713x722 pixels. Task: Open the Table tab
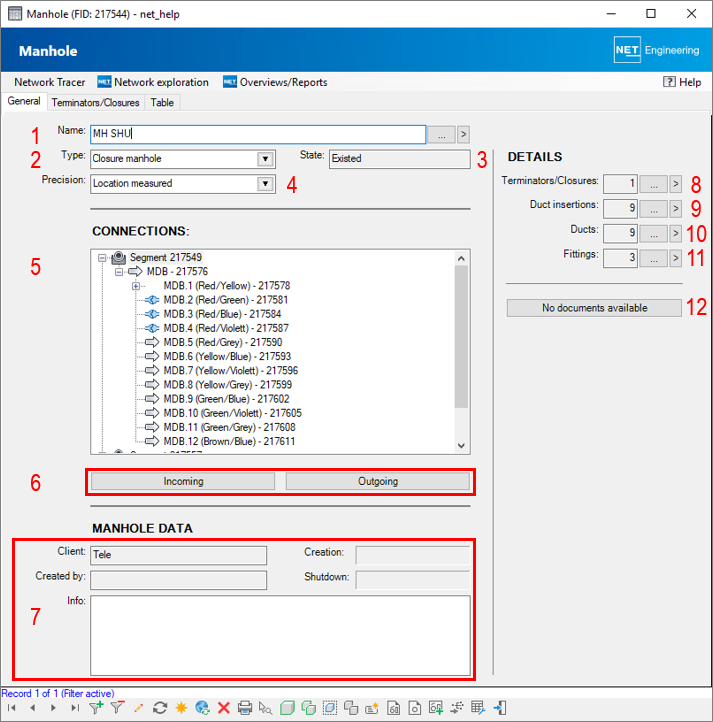tap(162, 102)
